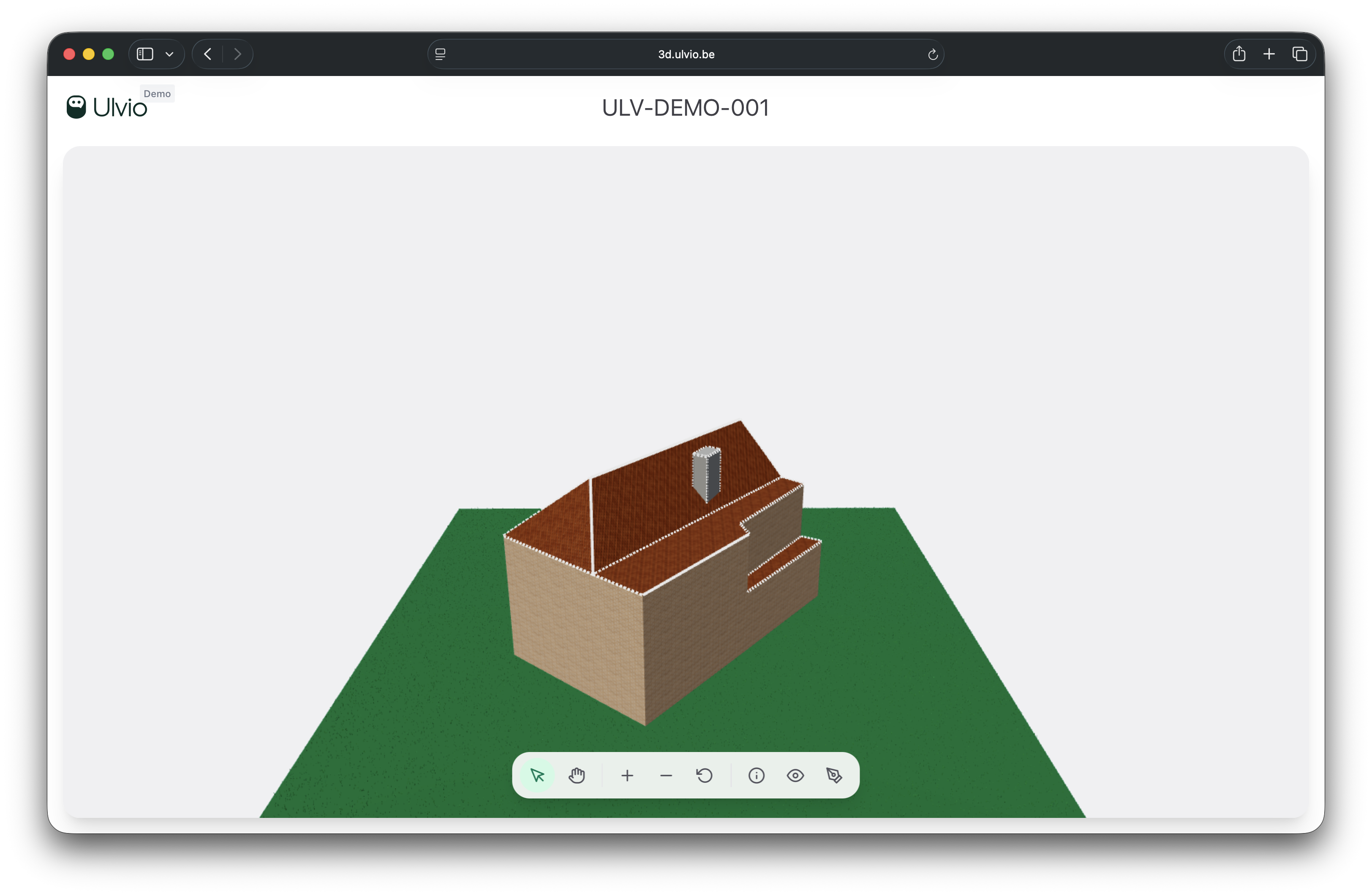
Task: Open the sidebar dropdown chevron
Action: coord(169,54)
